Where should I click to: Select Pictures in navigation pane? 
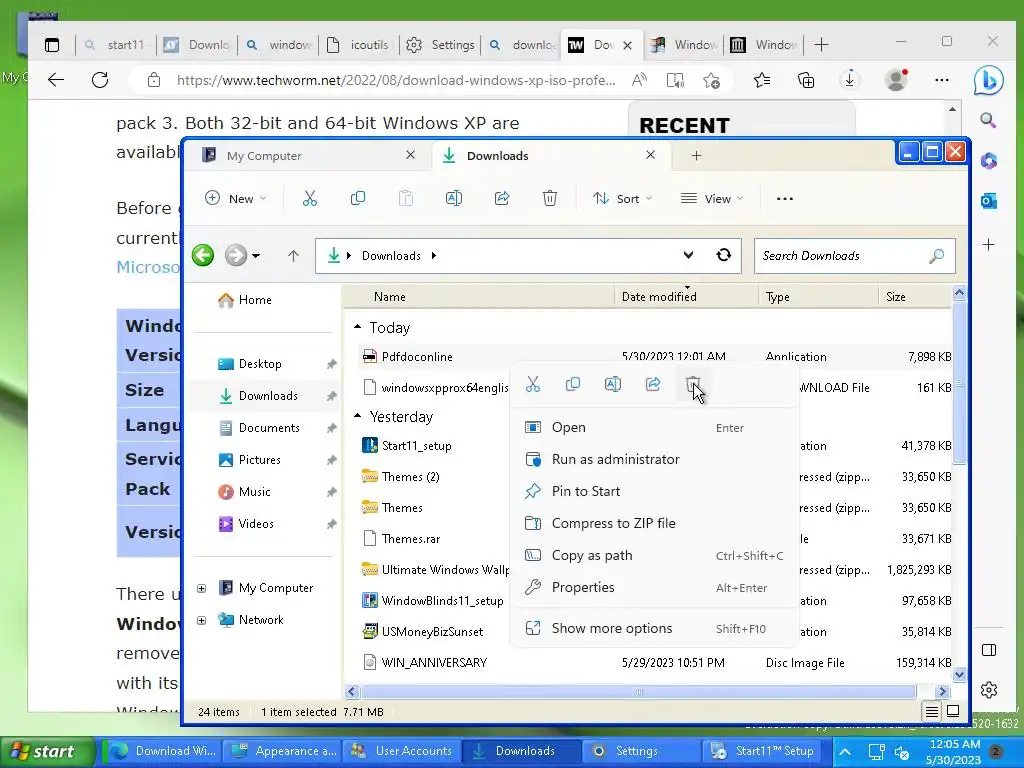261,460
